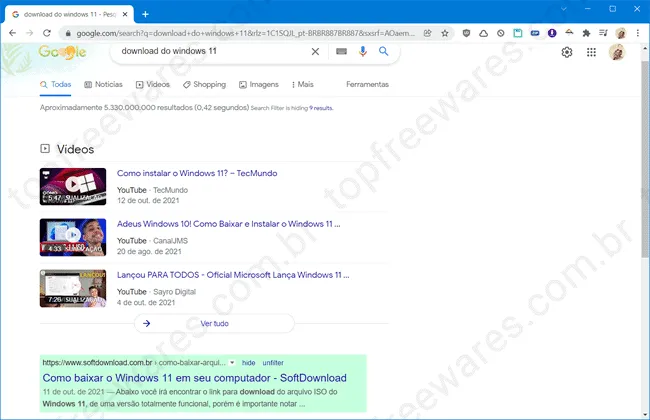Screen dimensions: 650x420
Task: Click the circular blocker extension icon
Action: [501, 33]
